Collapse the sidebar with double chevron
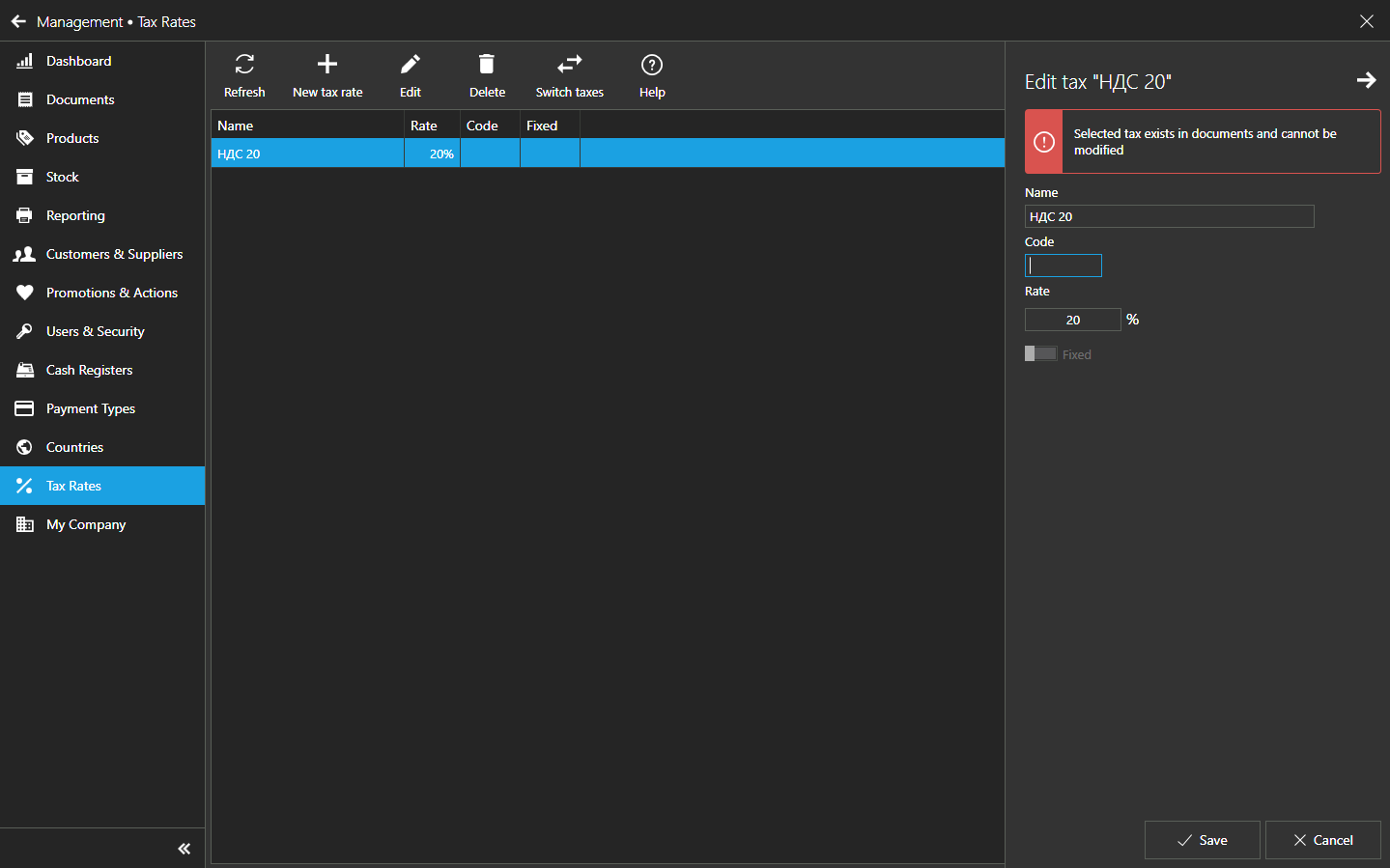Viewport: 1390px width, 868px height. point(184,849)
